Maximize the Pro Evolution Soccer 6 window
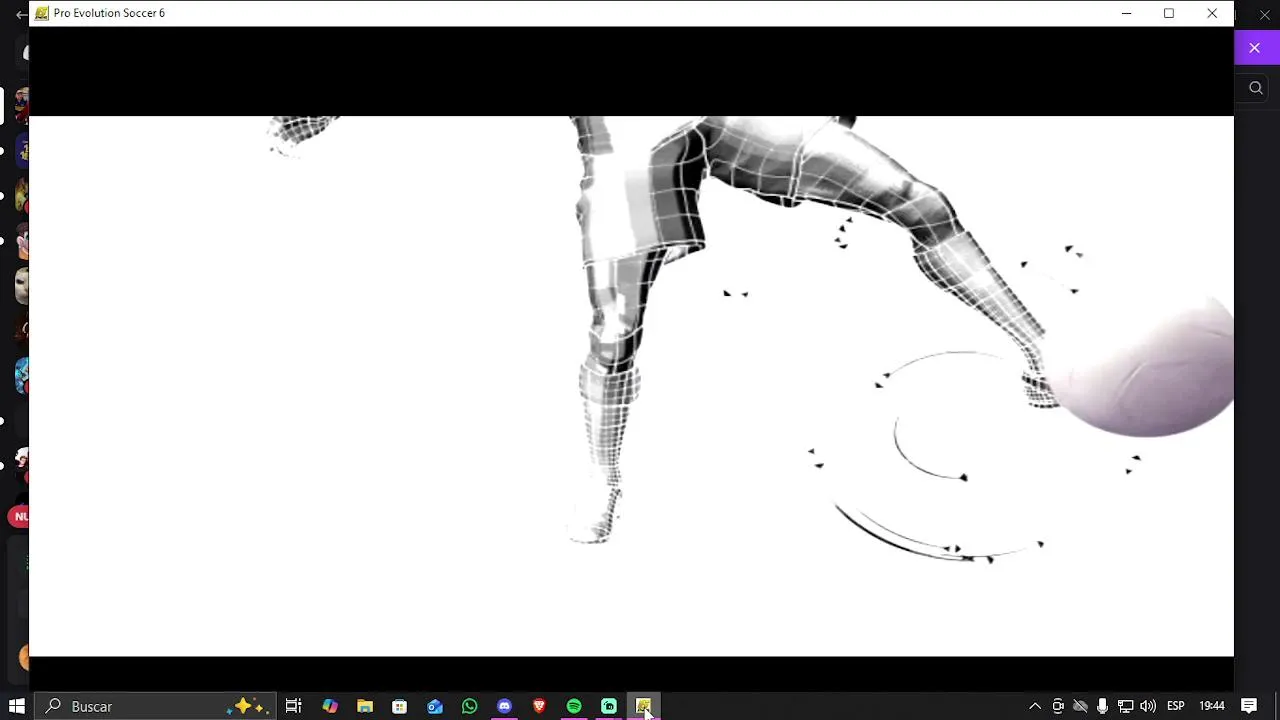The width and height of the screenshot is (1280, 720). point(1169,13)
